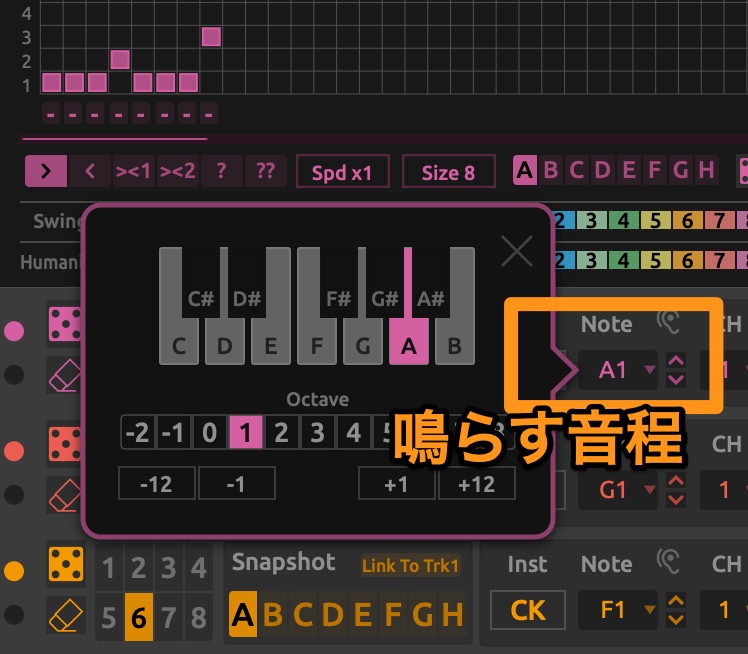Click the orange eraser icon
This screenshot has width=748, height=654.
(66, 612)
